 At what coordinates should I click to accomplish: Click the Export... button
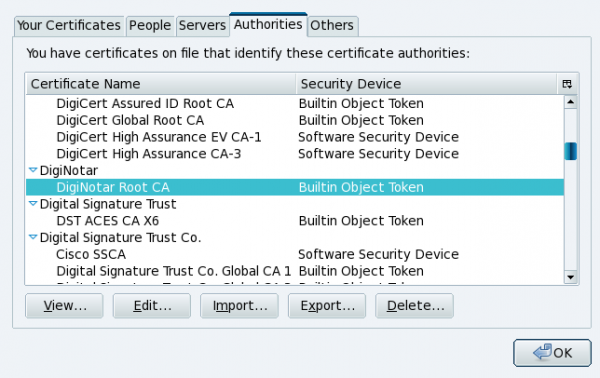click(327, 306)
